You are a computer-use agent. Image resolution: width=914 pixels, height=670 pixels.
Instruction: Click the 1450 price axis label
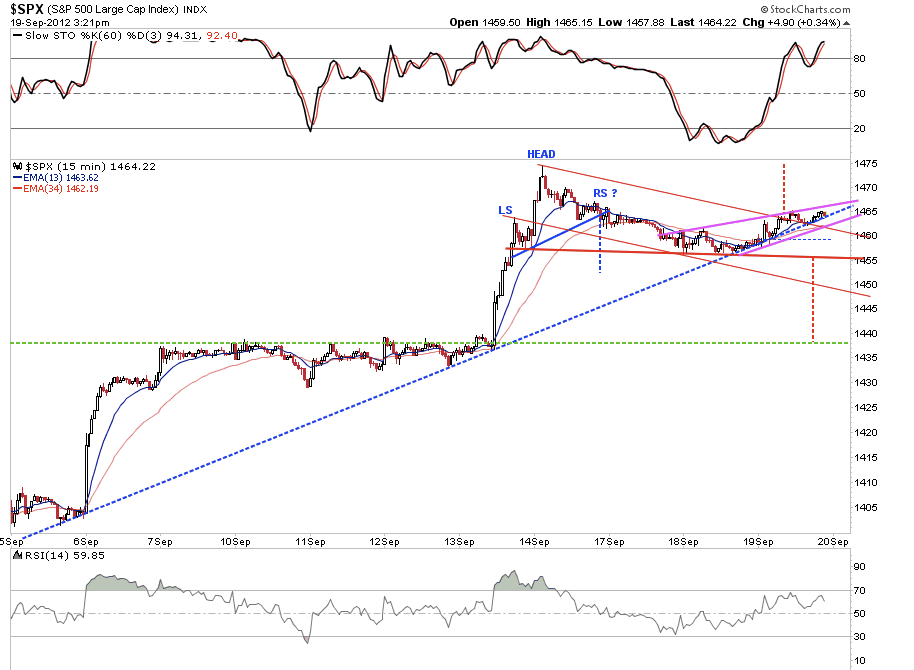866,285
